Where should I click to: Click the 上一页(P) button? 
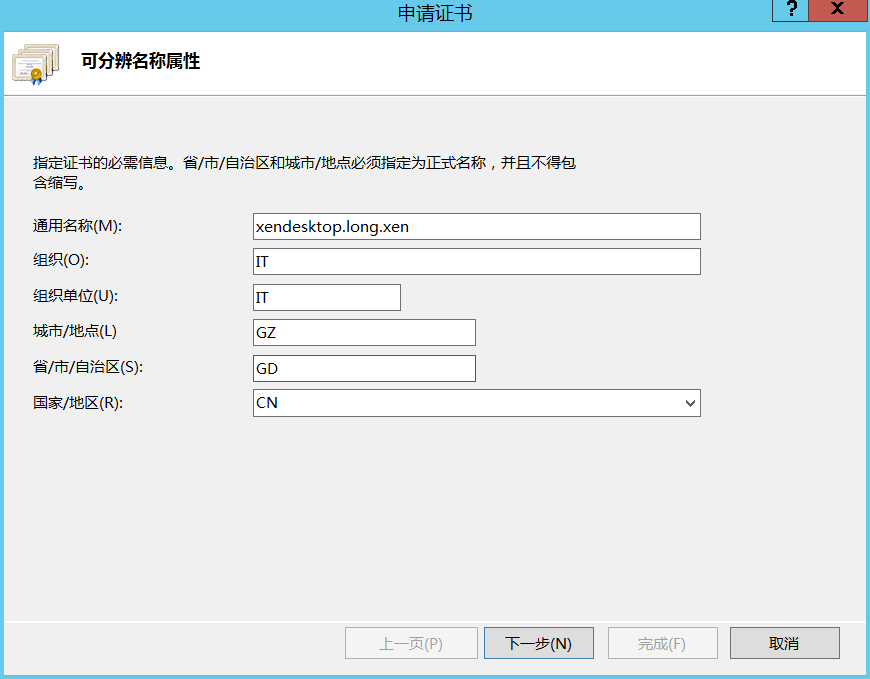(x=411, y=643)
